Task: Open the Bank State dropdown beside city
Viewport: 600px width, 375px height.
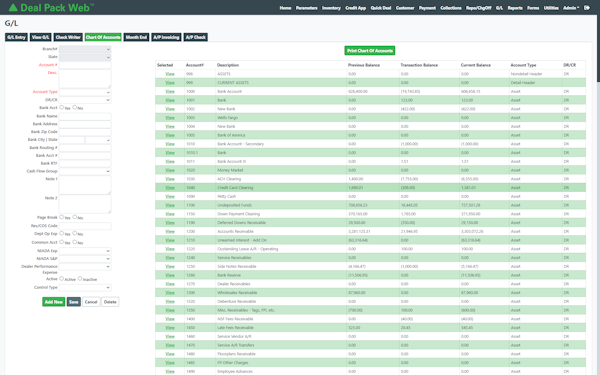Action: point(98,140)
